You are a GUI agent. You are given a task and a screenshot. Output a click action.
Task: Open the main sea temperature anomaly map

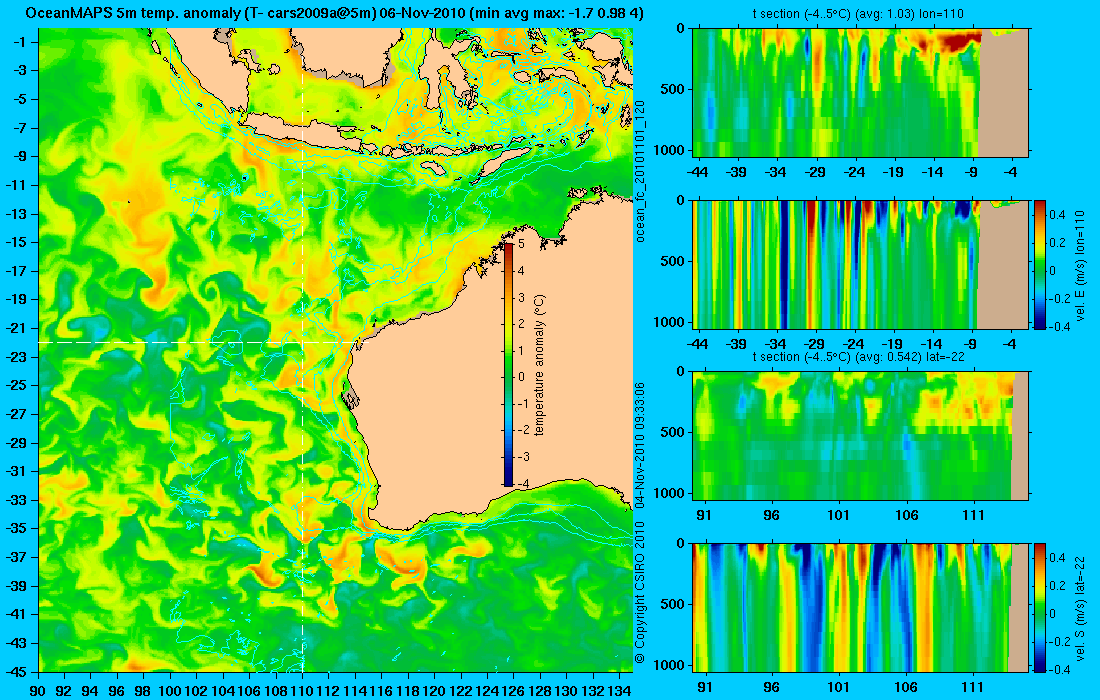coord(335,350)
